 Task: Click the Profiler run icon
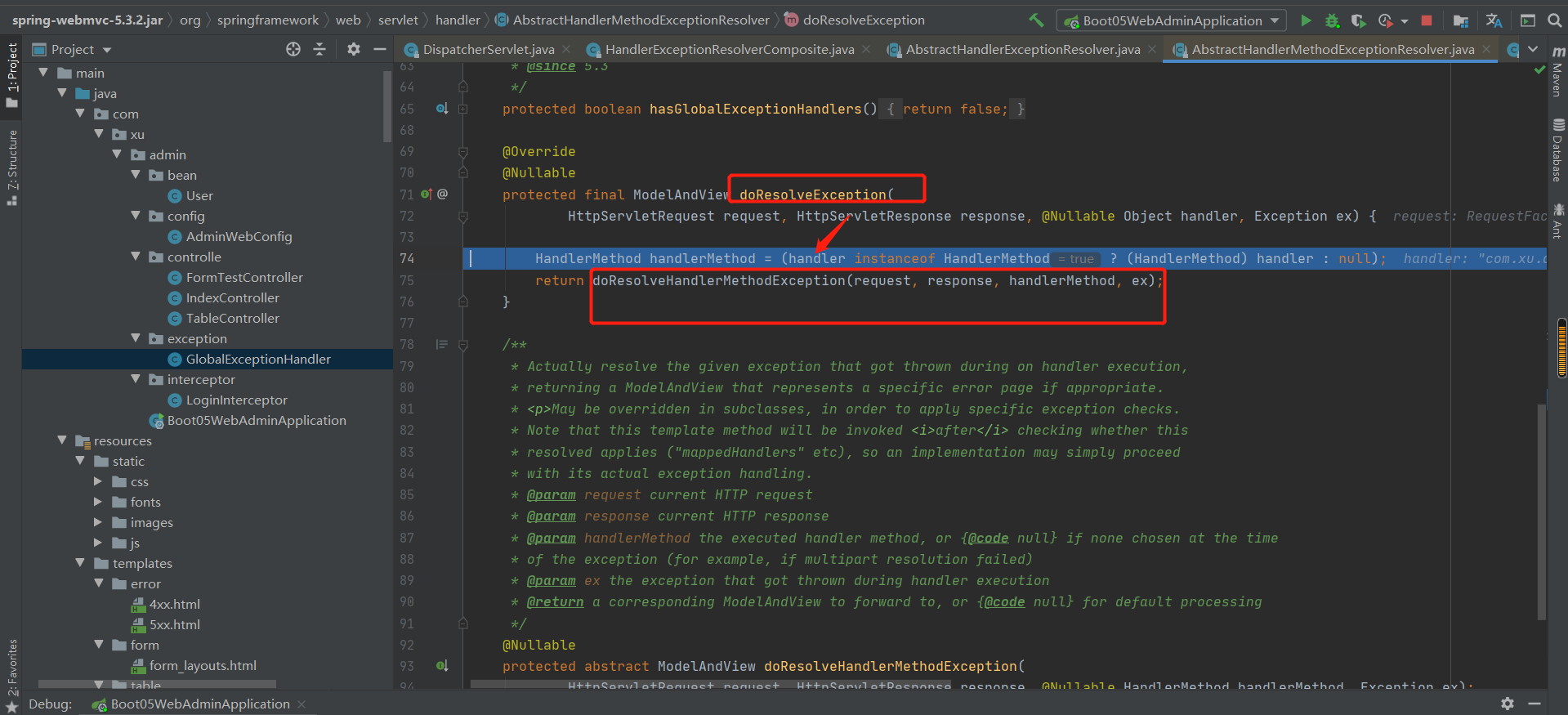1385,20
